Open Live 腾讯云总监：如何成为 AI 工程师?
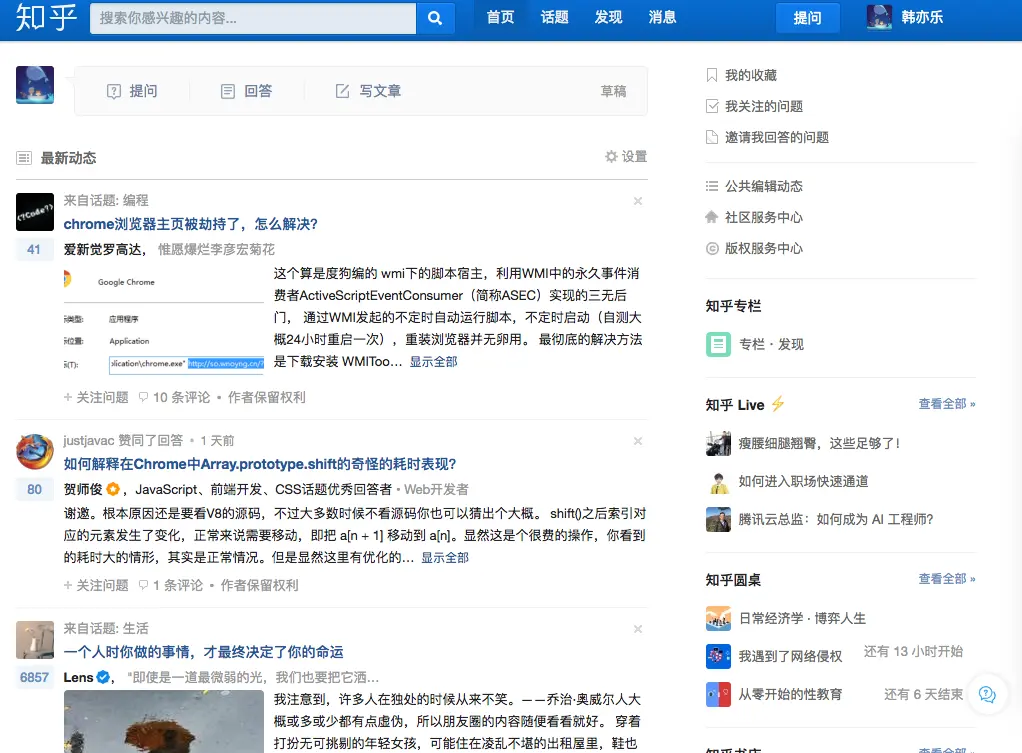This screenshot has width=1022, height=753. pos(836,520)
